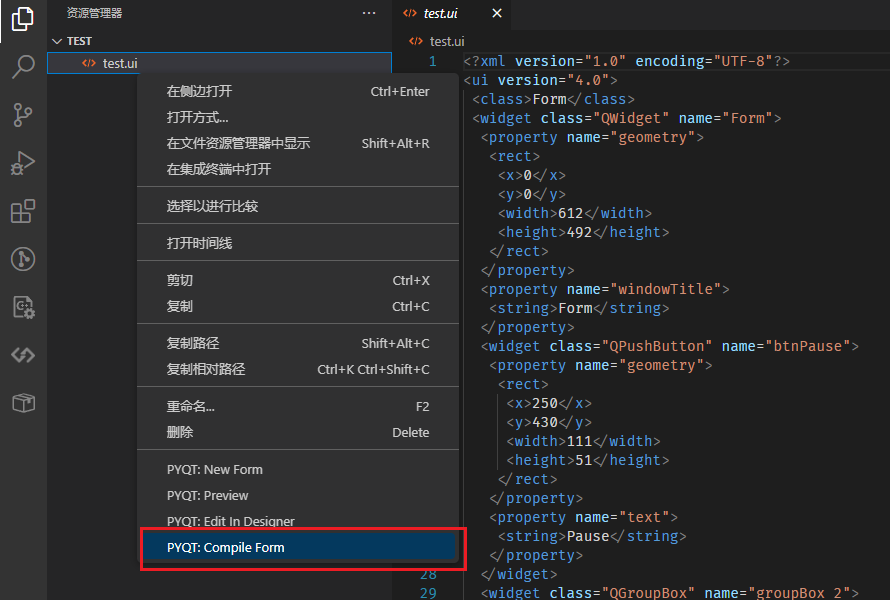
Task: Click the test.ui breadcrumb above the editor
Action: click(x=445, y=41)
